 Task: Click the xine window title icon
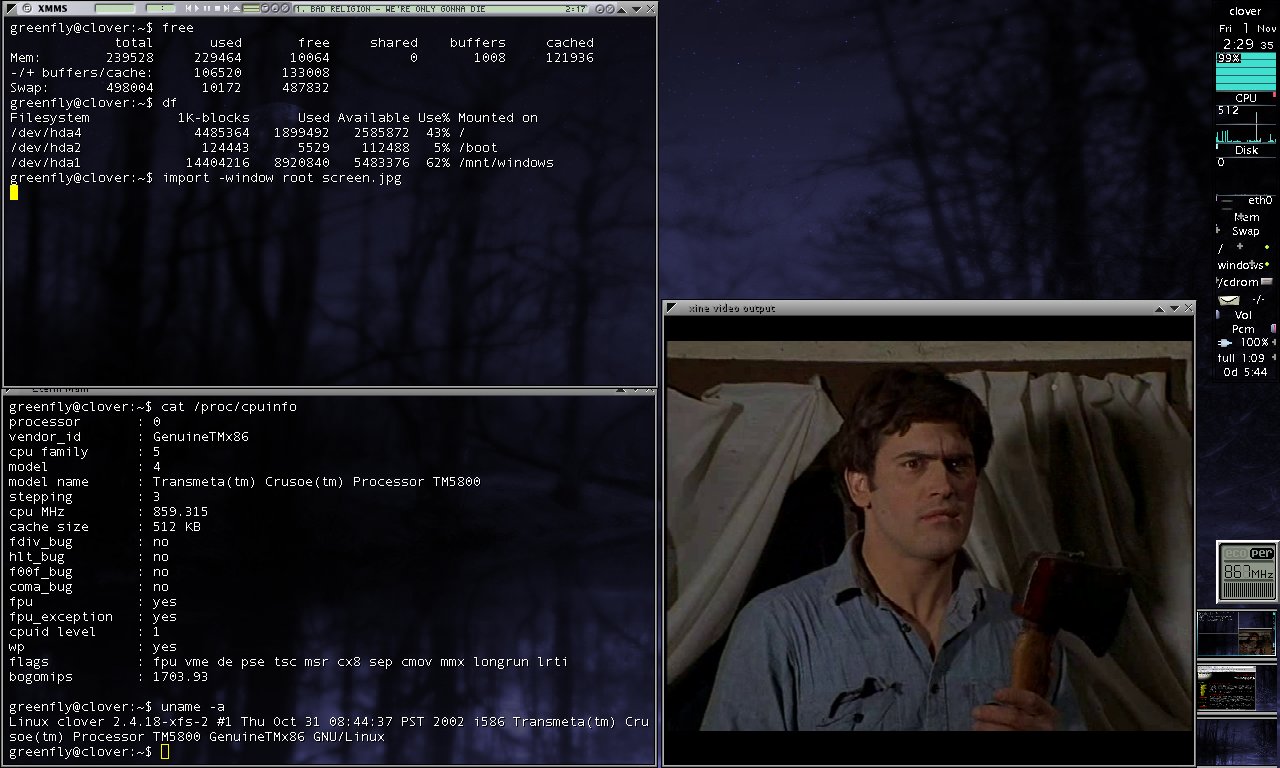(x=672, y=308)
